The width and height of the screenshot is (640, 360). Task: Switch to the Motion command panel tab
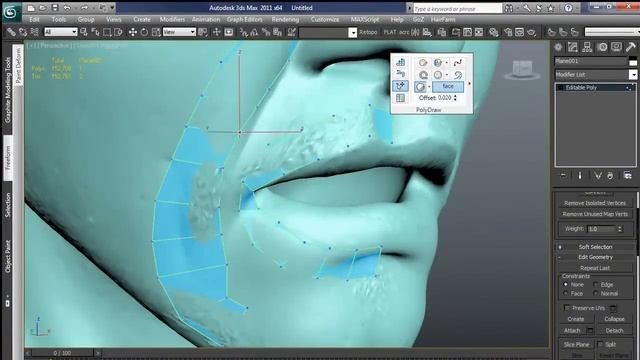[x=602, y=47]
